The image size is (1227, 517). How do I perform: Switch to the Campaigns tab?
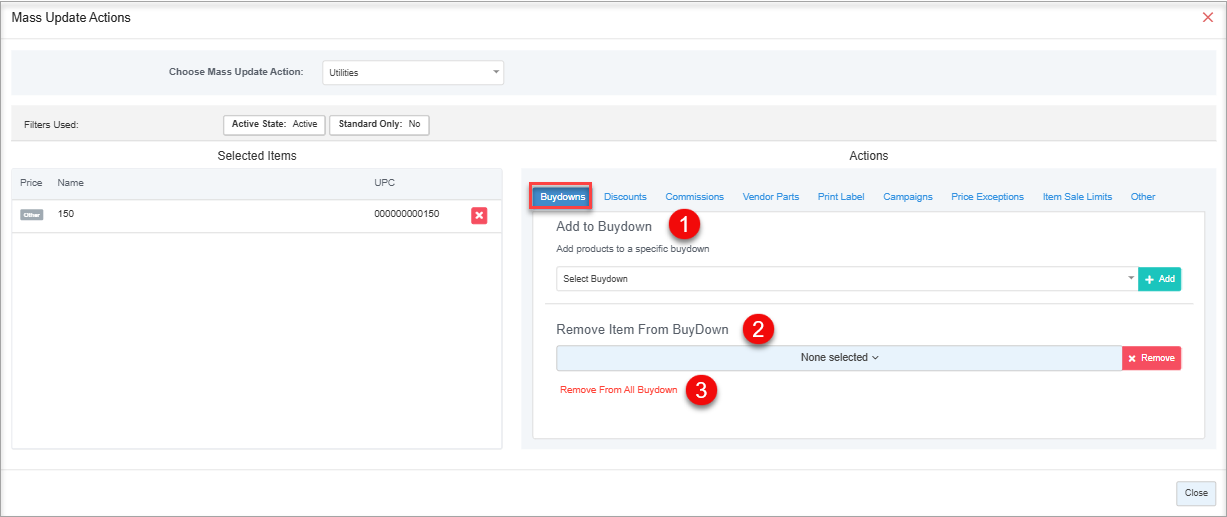[x=907, y=197]
